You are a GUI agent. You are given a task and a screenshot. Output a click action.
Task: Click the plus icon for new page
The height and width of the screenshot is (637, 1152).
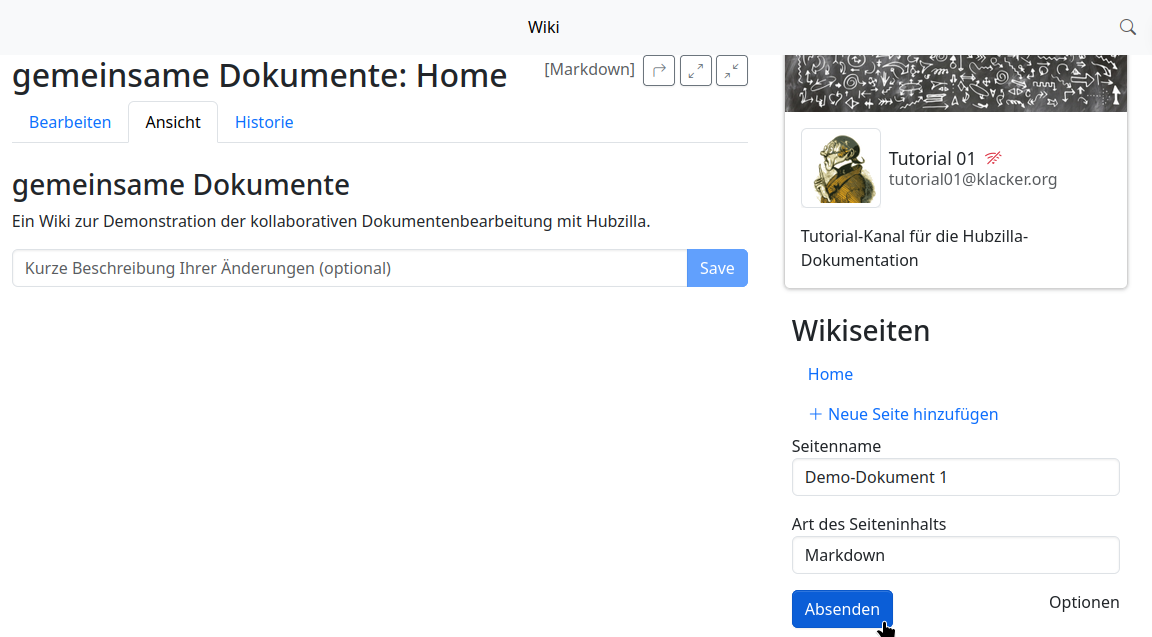pyautogui.click(x=815, y=414)
